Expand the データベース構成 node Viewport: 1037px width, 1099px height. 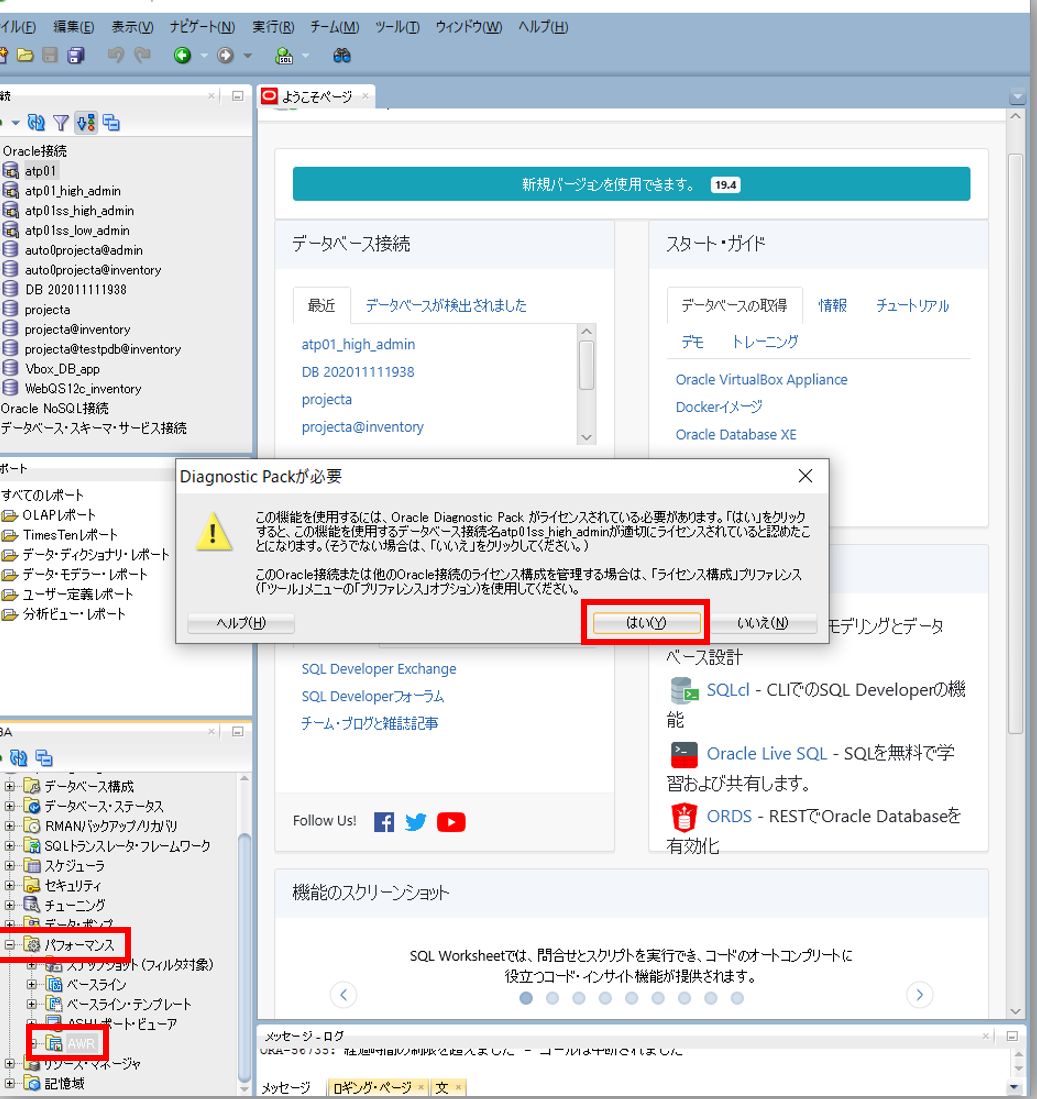(x=8, y=786)
